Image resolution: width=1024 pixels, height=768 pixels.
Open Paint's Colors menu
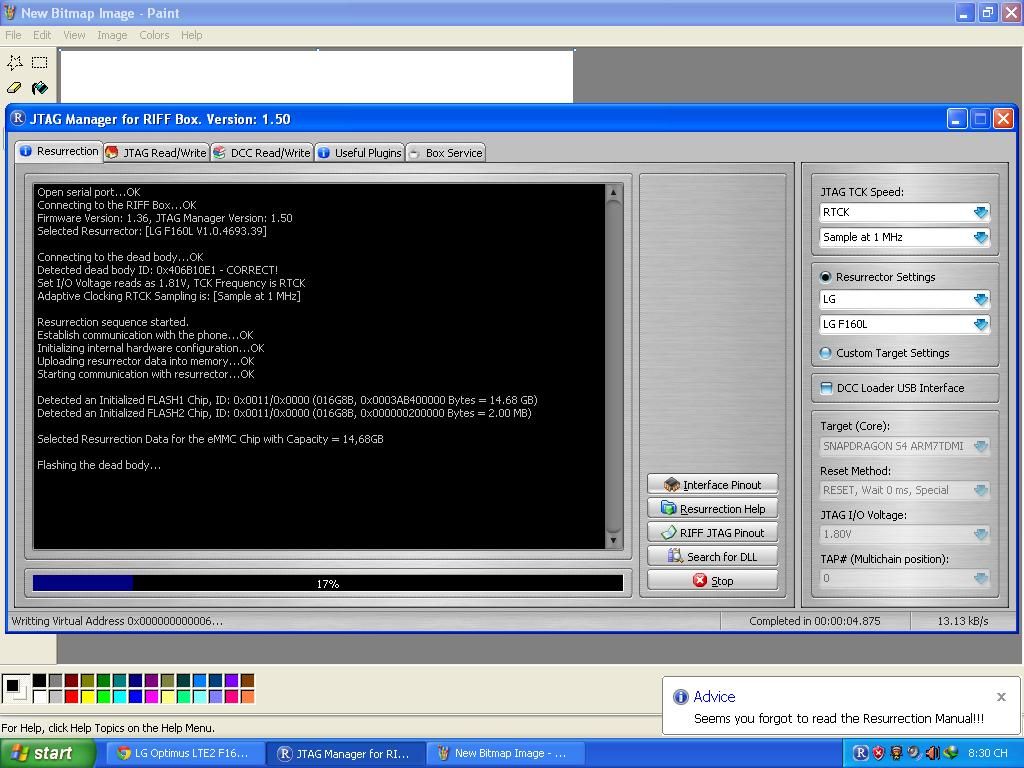(x=154, y=35)
